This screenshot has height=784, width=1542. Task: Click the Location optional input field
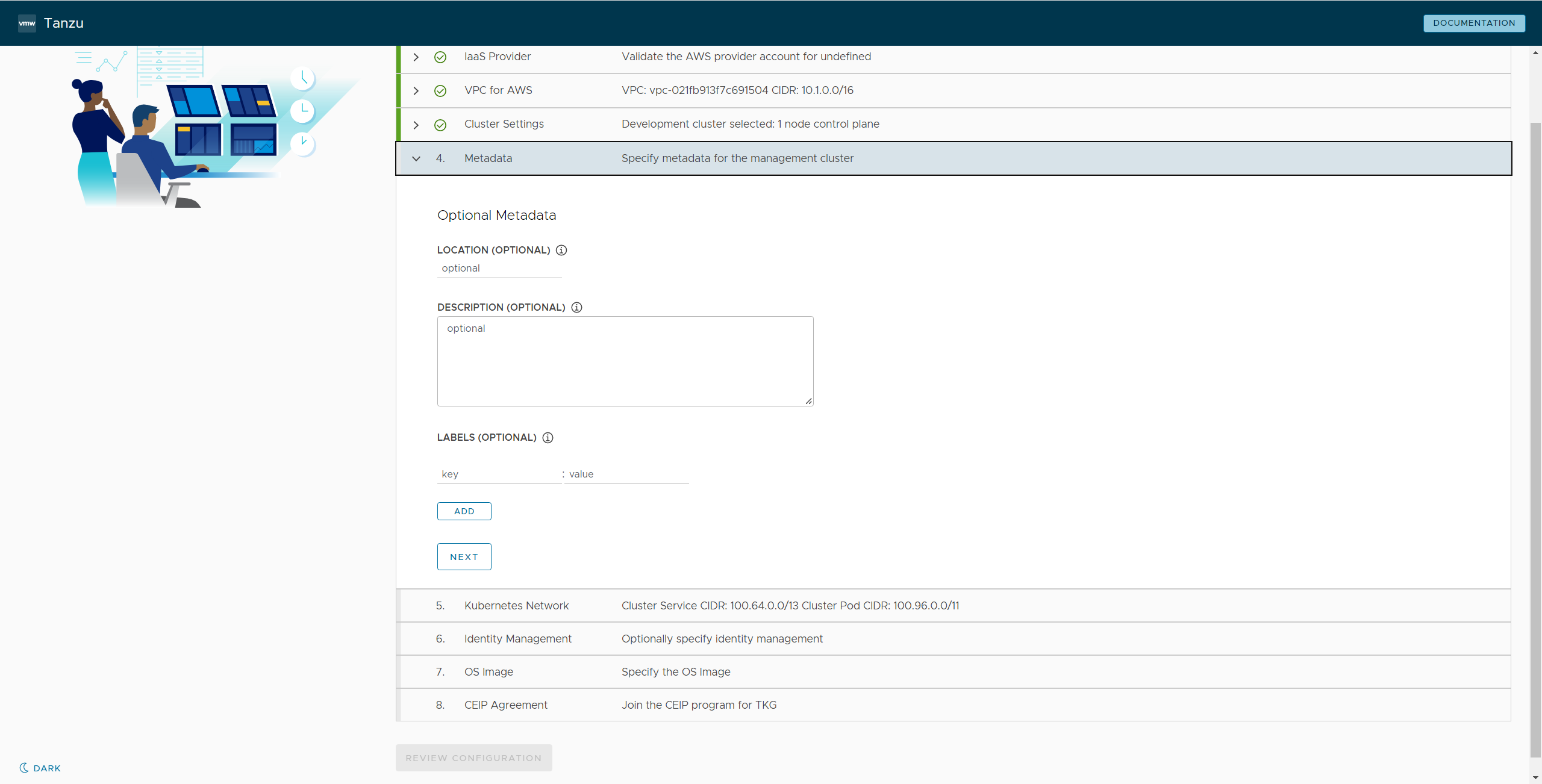(x=499, y=269)
